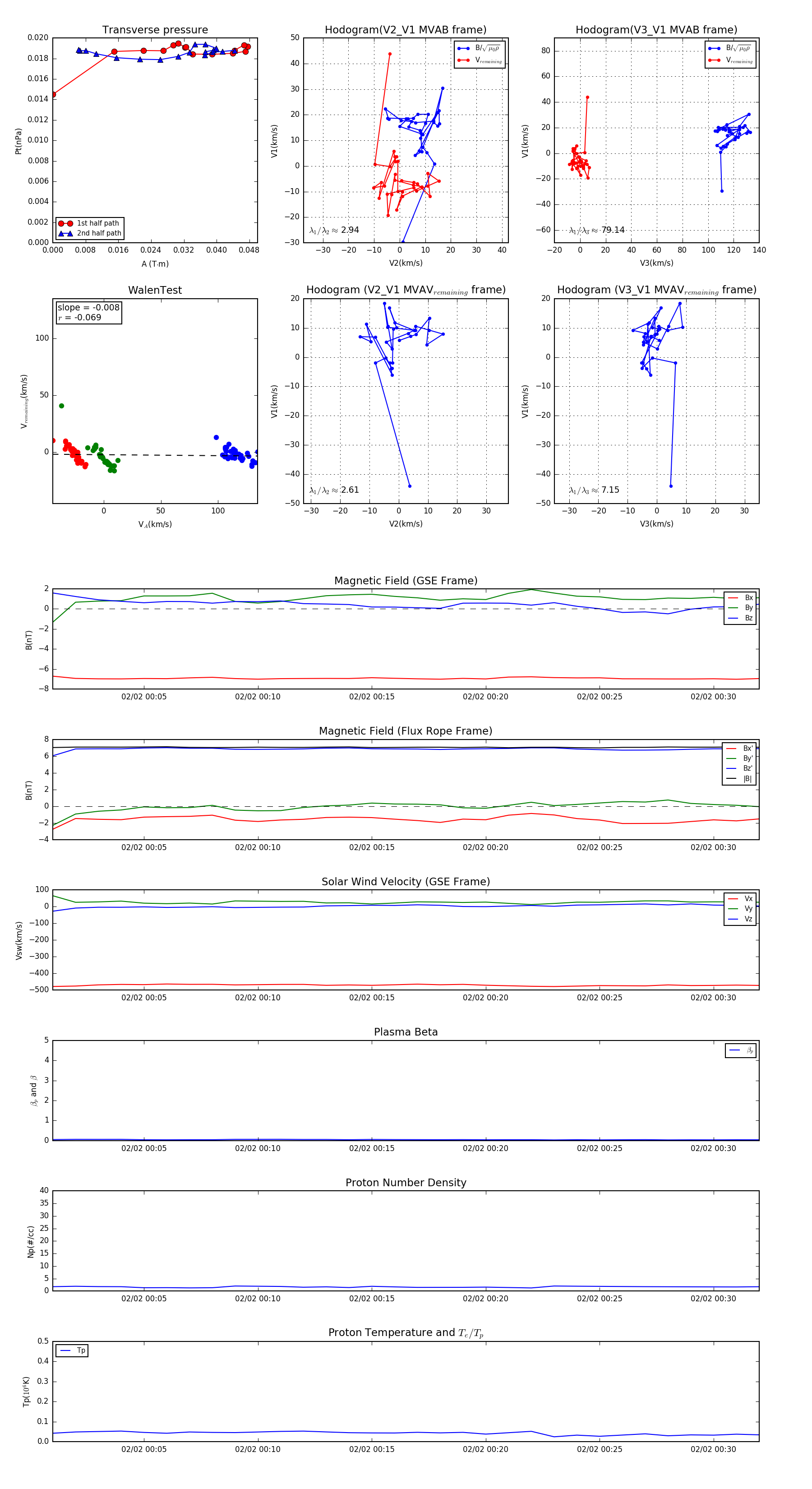The width and height of the screenshot is (812, 1489).
Task: Click the 'Bz' legend entry in GSE plot
Action: pyautogui.click(x=740, y=618)
